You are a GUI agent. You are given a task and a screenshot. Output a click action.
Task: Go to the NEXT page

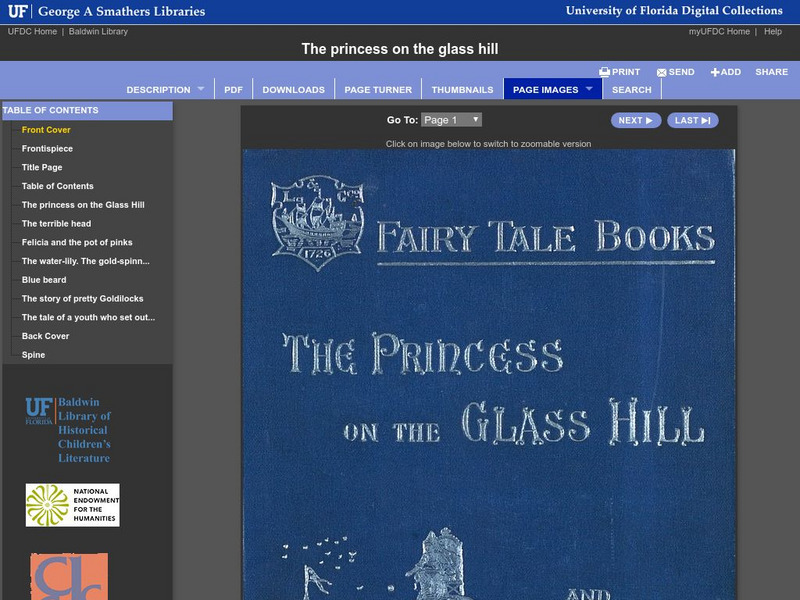click(636, 120)
